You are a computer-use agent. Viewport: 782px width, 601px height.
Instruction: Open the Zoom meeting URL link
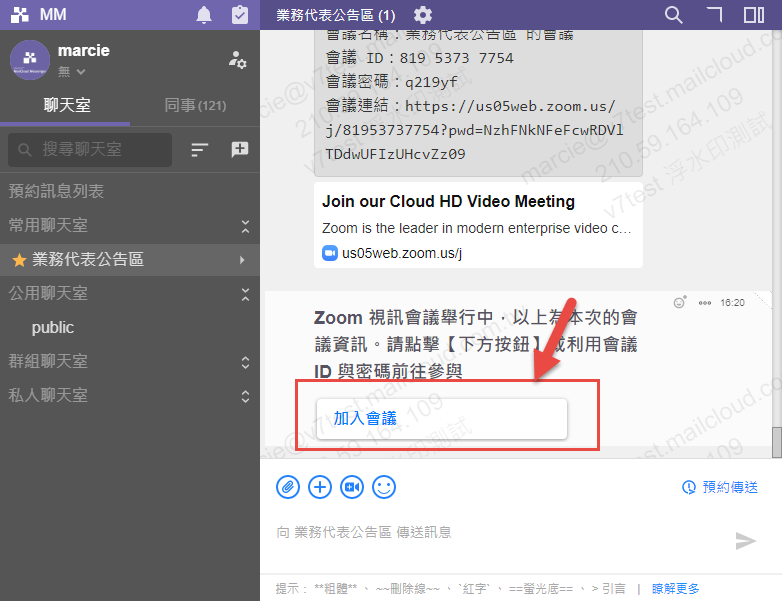tap(474, 130)
